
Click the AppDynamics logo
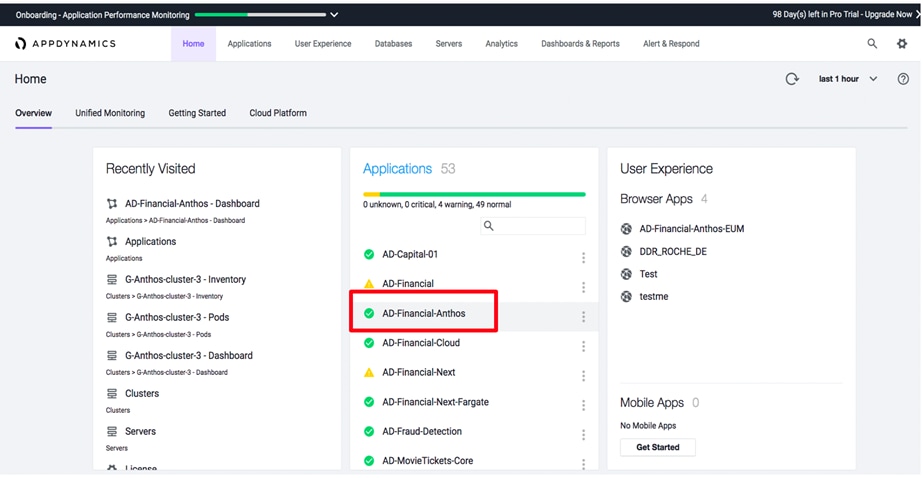(x=65, y=44)
